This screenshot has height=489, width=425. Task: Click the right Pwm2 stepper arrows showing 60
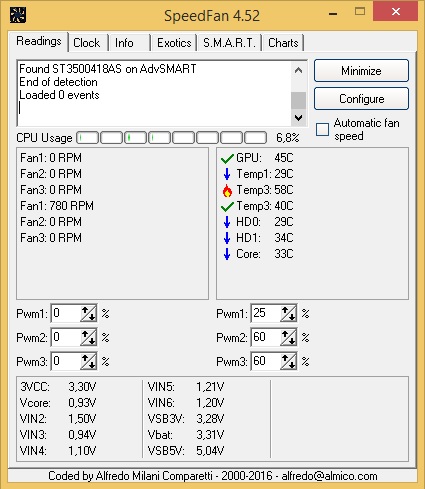[x=288, y=337]
